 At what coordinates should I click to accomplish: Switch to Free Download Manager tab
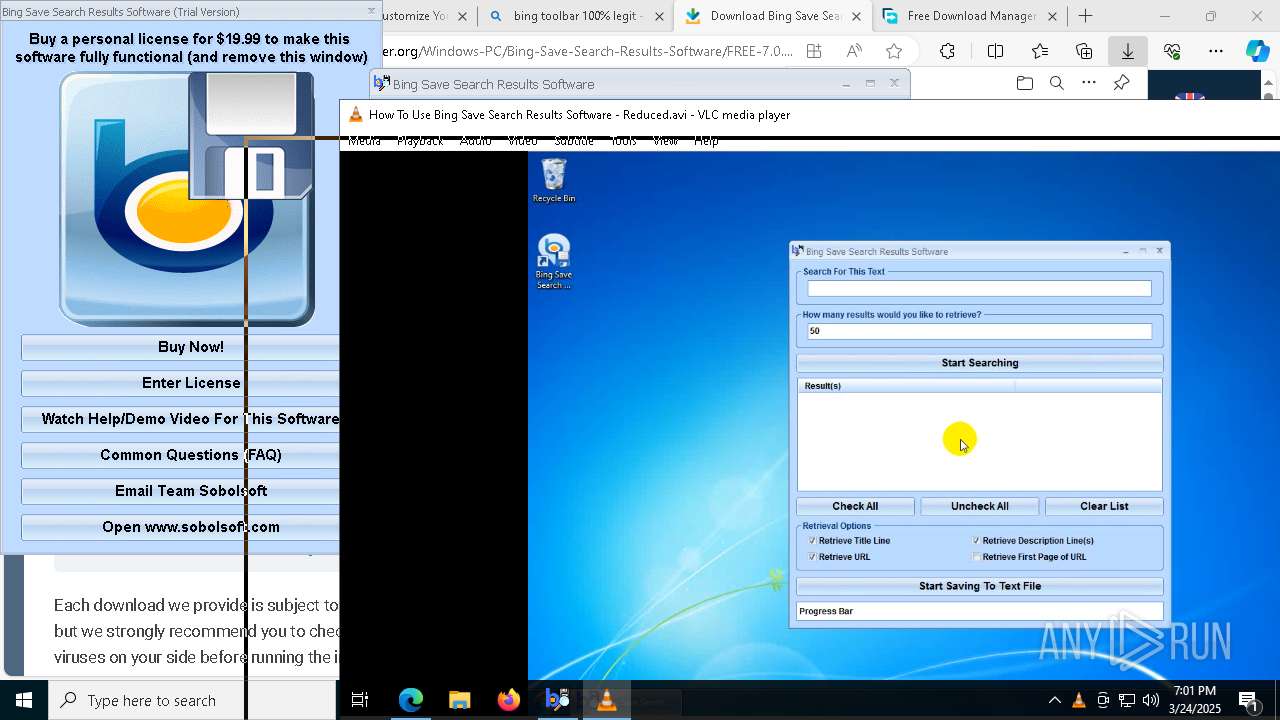969,16
